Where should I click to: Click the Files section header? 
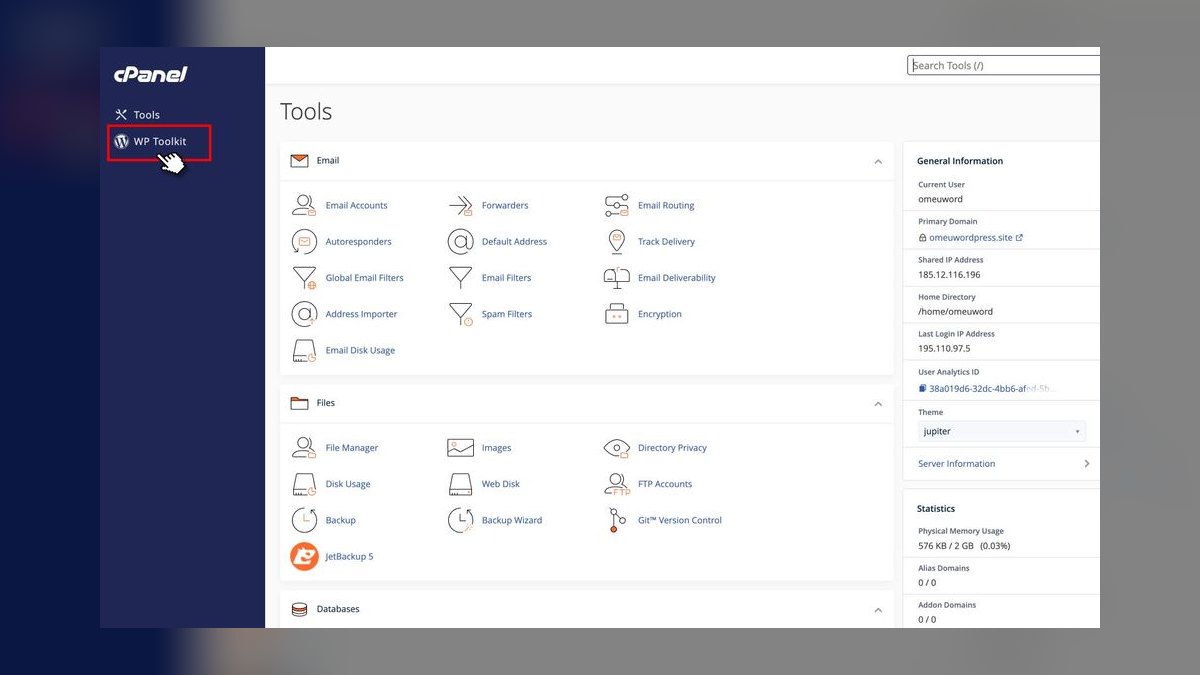(x=587, y=403)
